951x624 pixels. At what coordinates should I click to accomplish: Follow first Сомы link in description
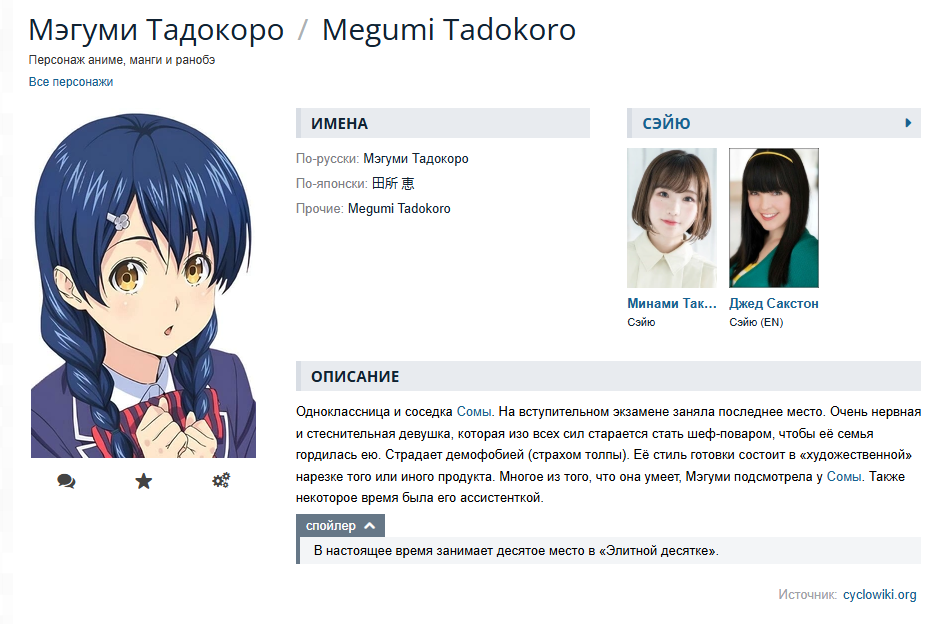[474, 412]
